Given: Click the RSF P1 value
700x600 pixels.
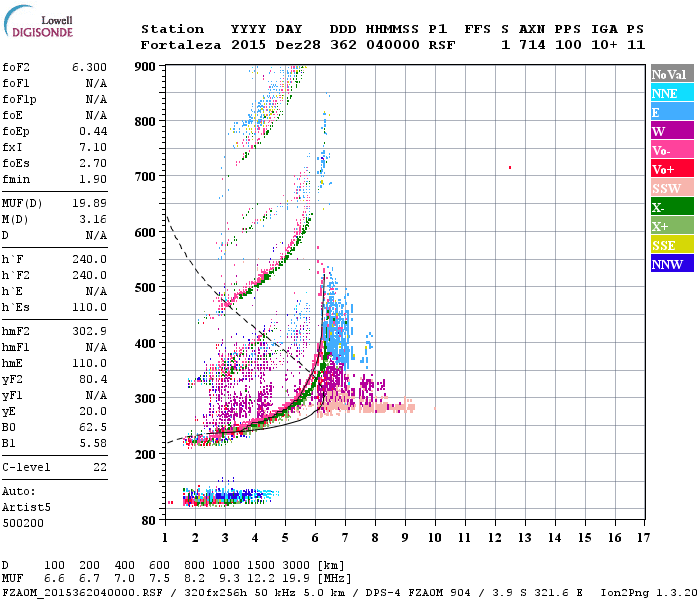Looking at the screenshot, I should [x=442, y=46].
